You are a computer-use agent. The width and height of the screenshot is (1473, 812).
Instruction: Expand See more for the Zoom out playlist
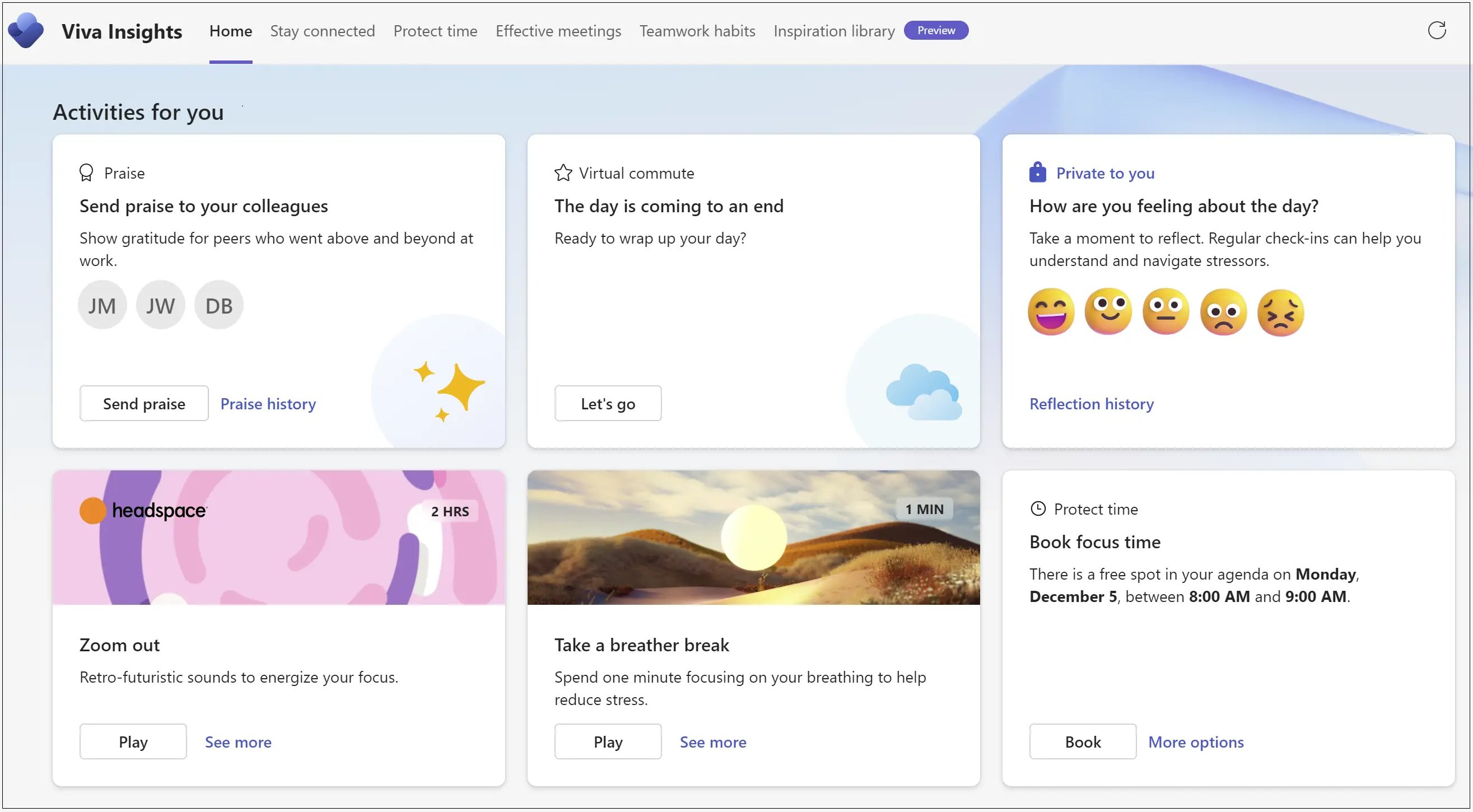[x=238, y=741]
